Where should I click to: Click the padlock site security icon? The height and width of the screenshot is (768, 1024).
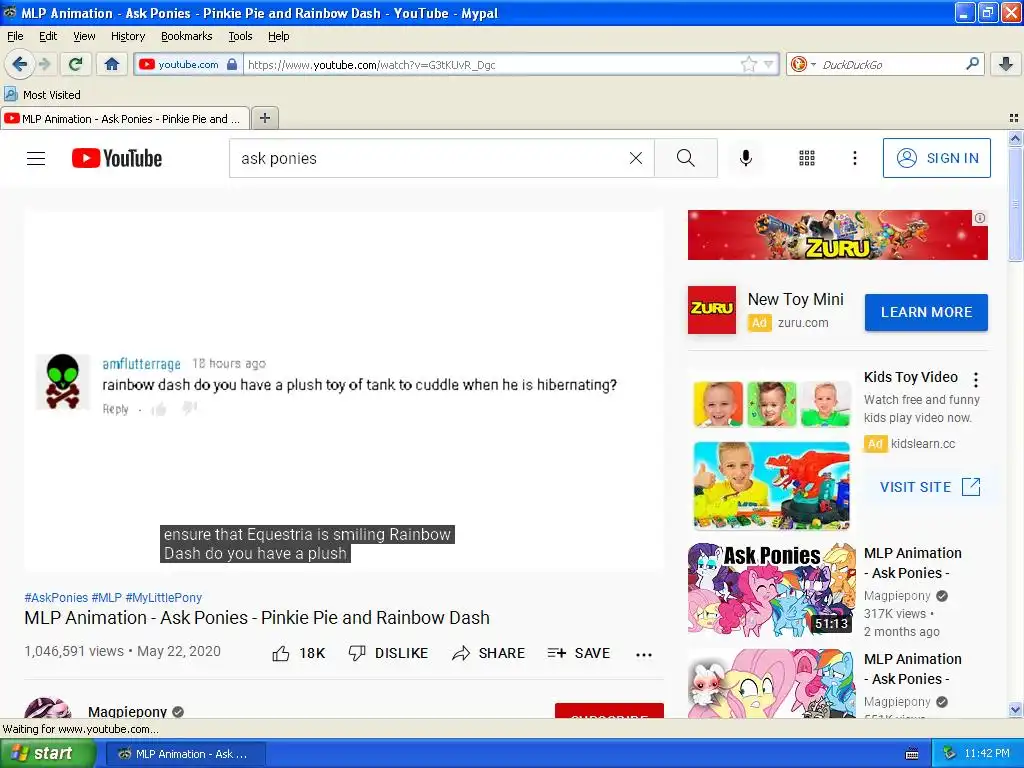pos(232,64)
